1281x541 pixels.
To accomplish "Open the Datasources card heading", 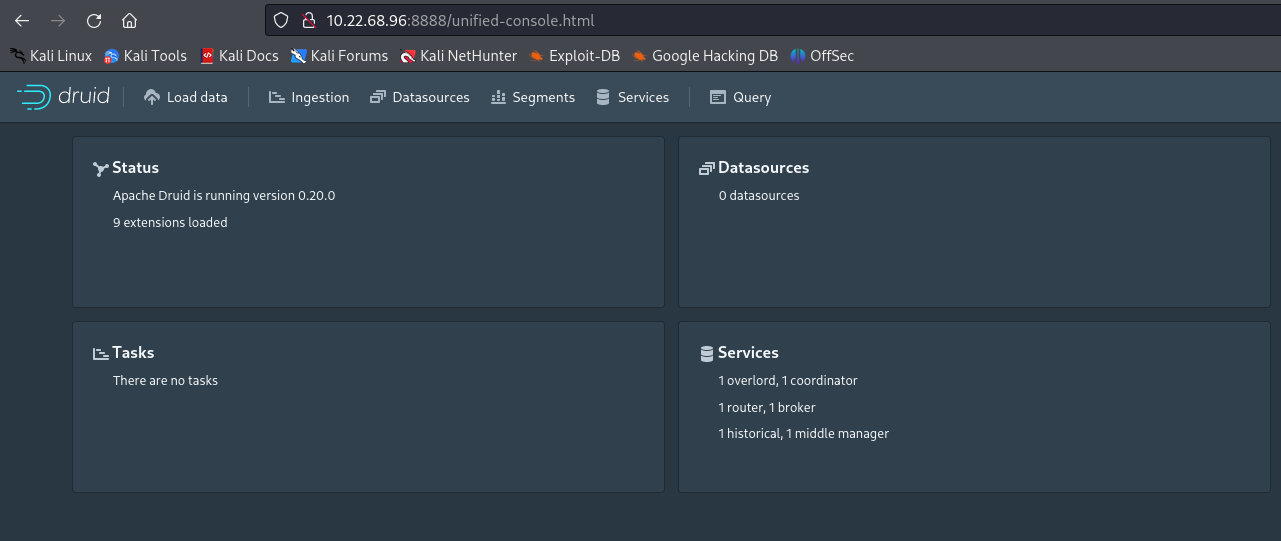I will coord(763,168).
